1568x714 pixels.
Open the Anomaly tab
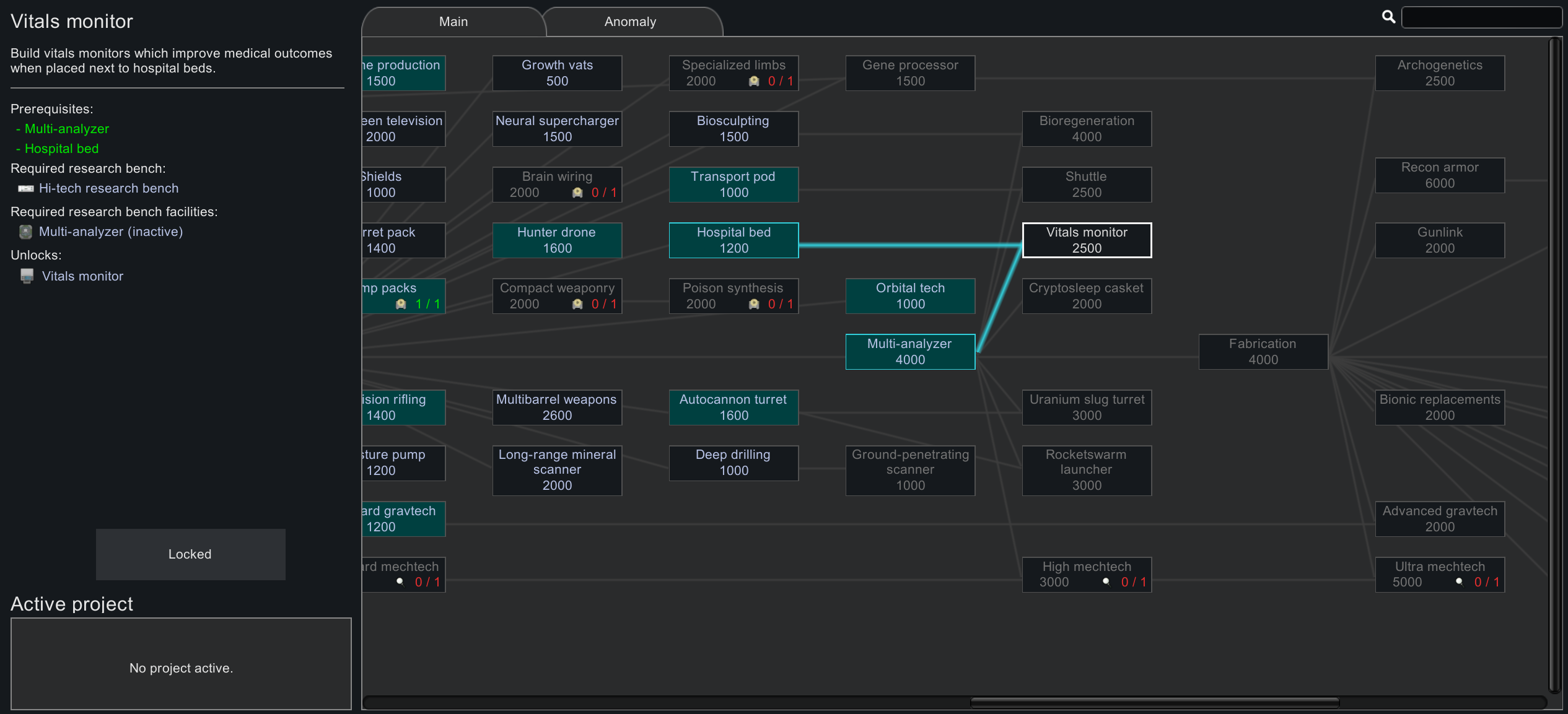[x=630, y=22]
